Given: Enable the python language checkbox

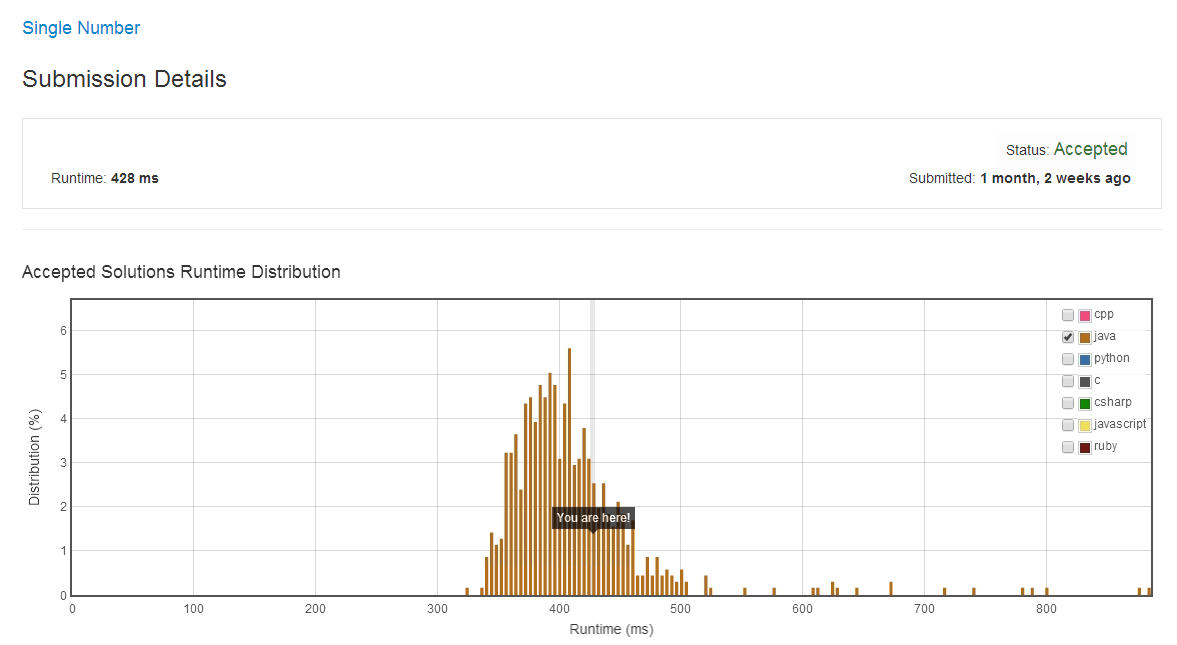Looking at the screenshot, I should (1067, 359).
